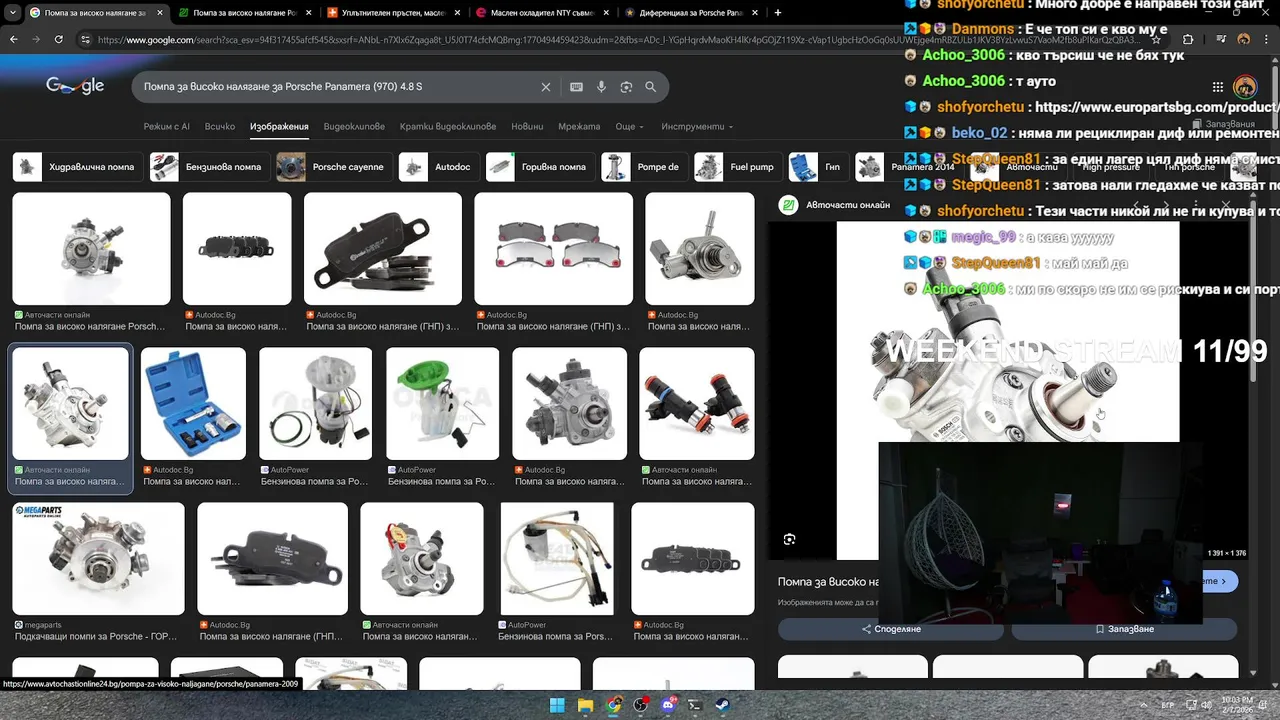The image size is (1280, 720).
Task: Select the 'Режим с AI' search mode
Action: (x=166, y=127)
